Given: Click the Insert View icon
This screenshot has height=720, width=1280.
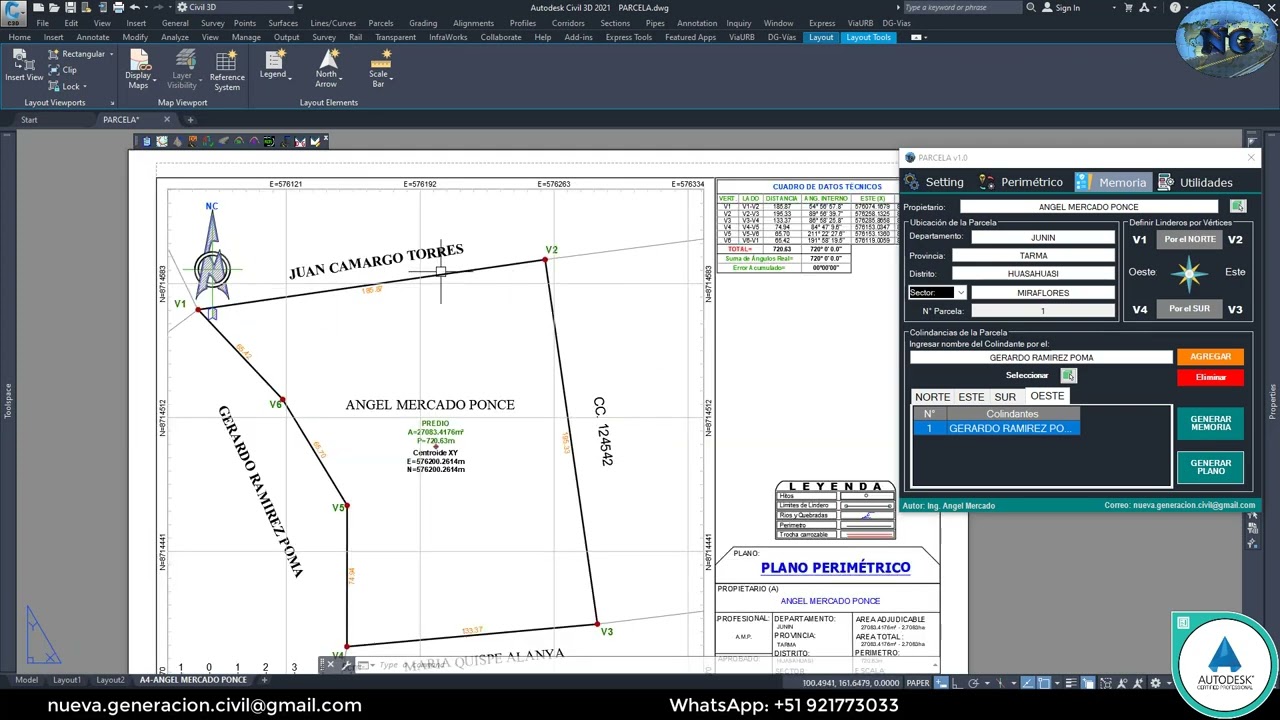Looking at the screenshot, I should [23, 67].
